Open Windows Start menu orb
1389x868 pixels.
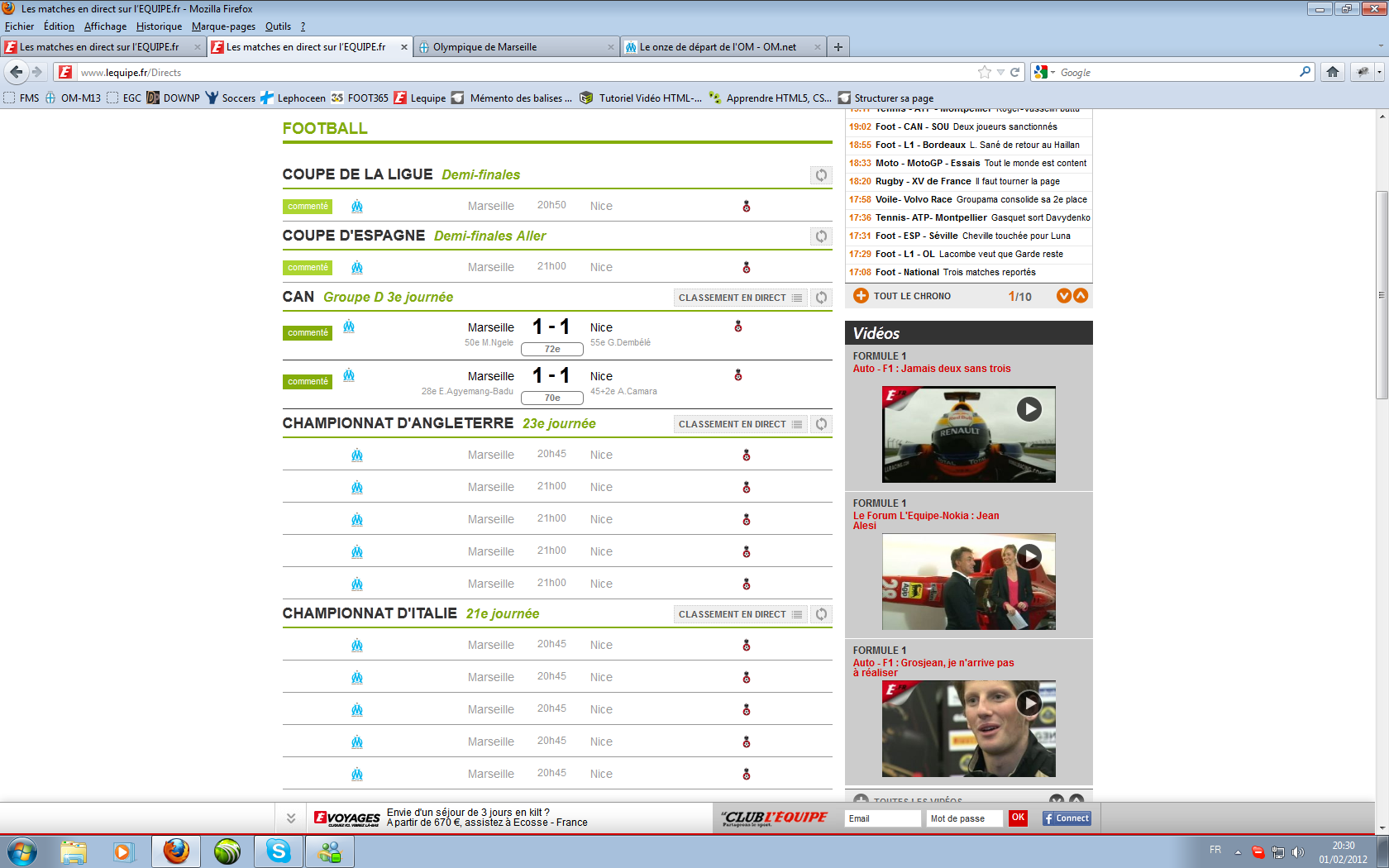[22, 851]
